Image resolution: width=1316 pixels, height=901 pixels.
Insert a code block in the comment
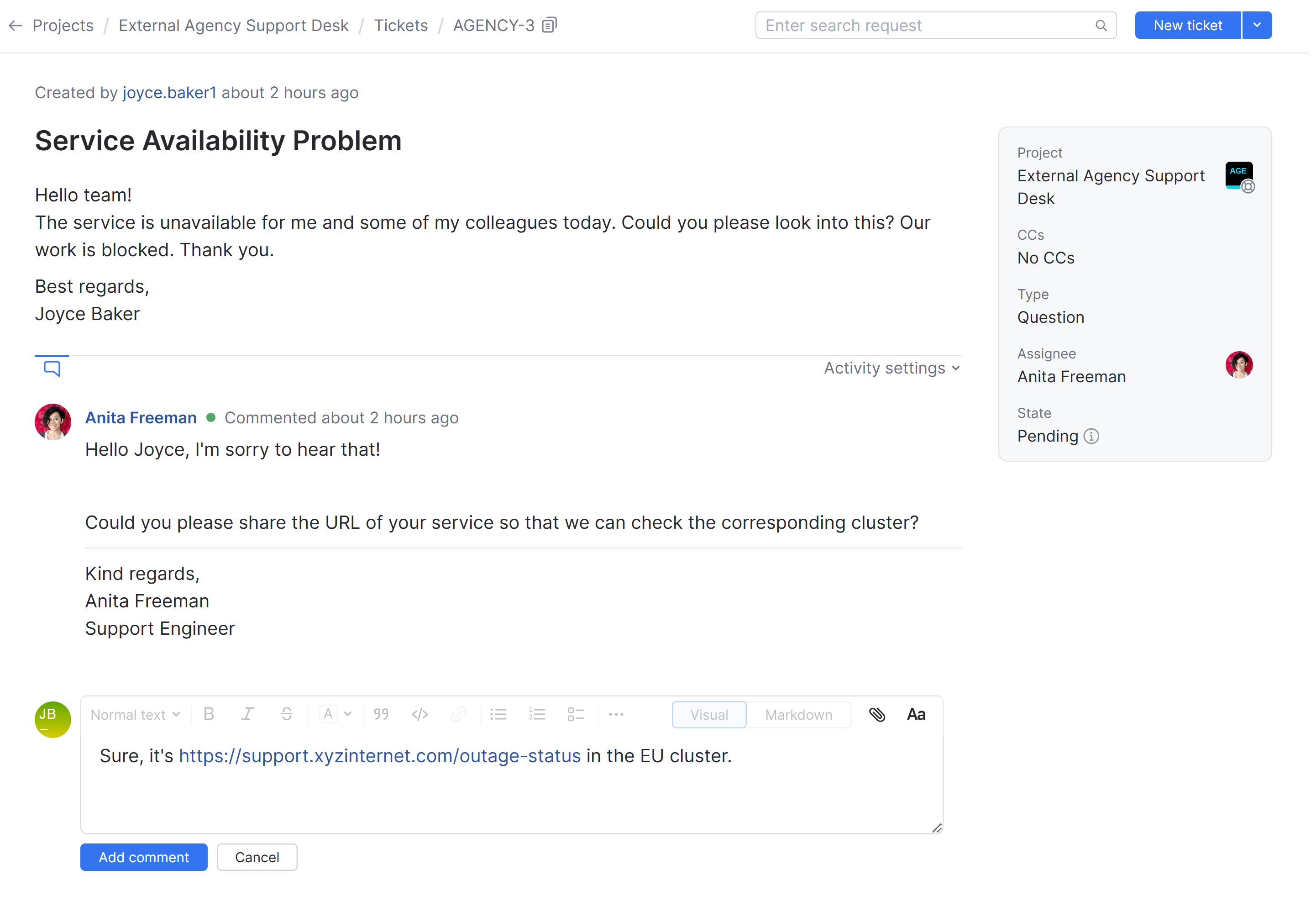coord(419,714)
